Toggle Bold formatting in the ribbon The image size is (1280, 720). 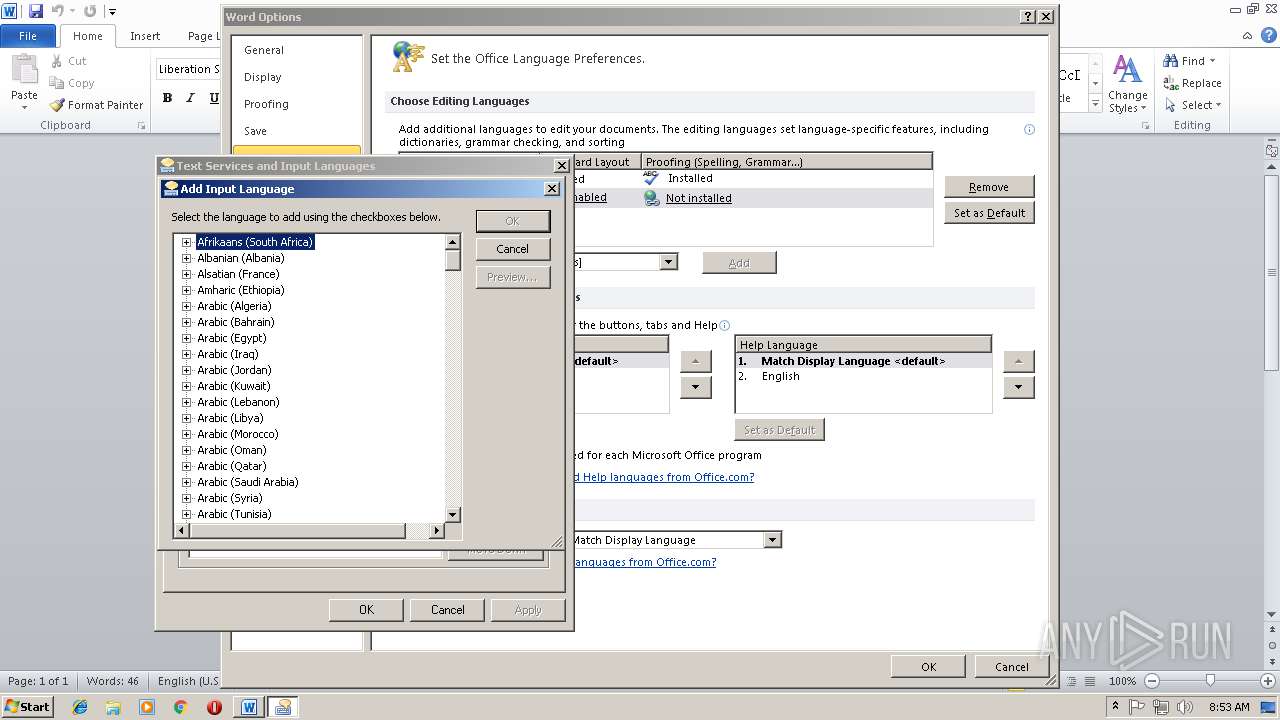(x=167, y=98)
